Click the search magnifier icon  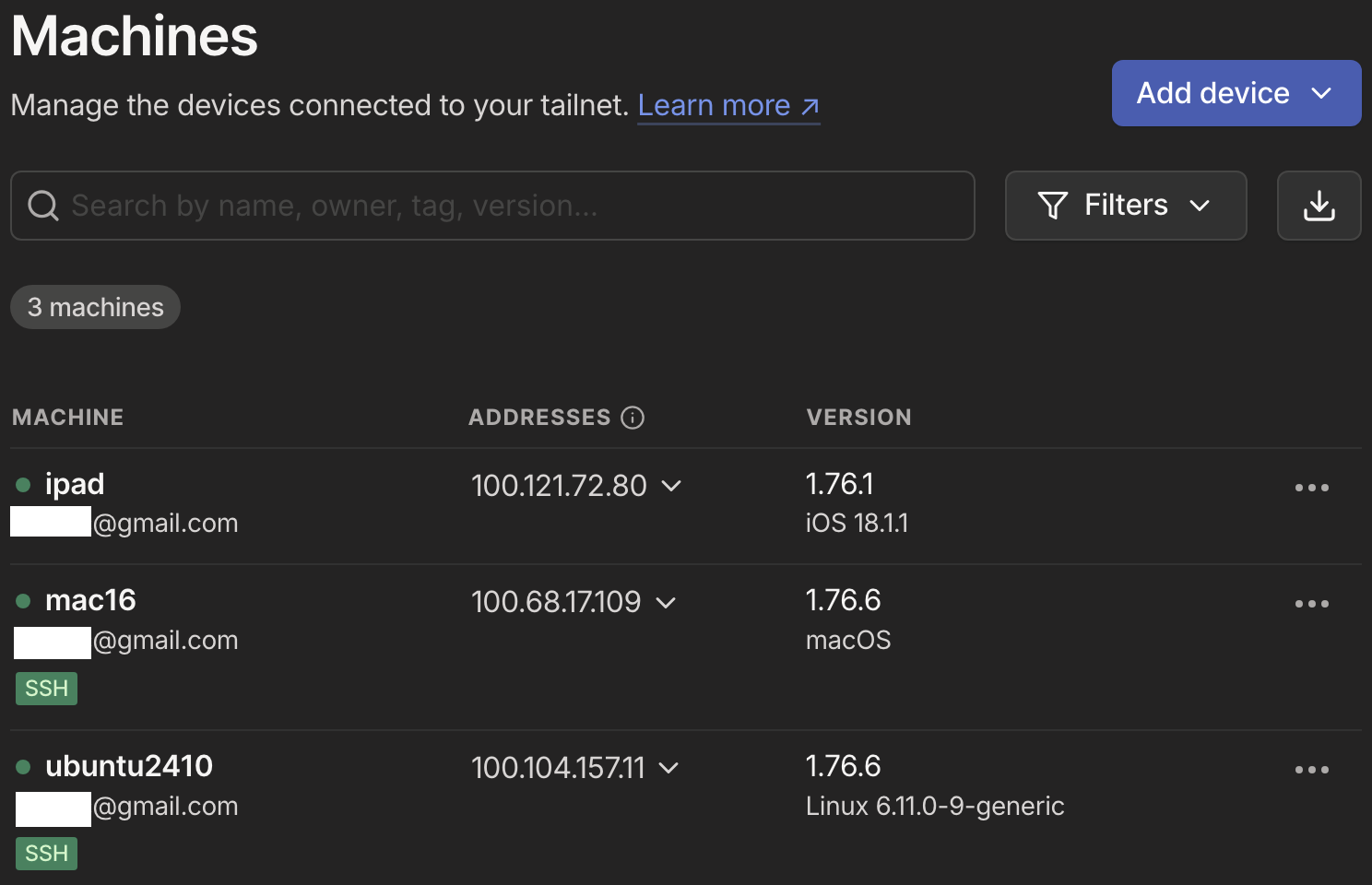(x=43, y=206)
